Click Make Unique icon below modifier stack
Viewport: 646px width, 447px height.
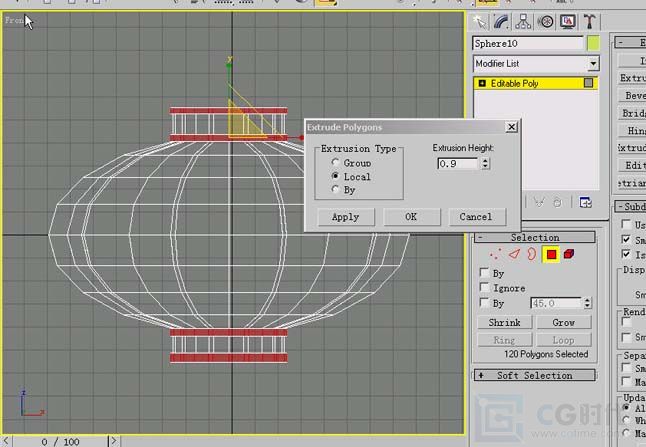(x=539, y=202)
